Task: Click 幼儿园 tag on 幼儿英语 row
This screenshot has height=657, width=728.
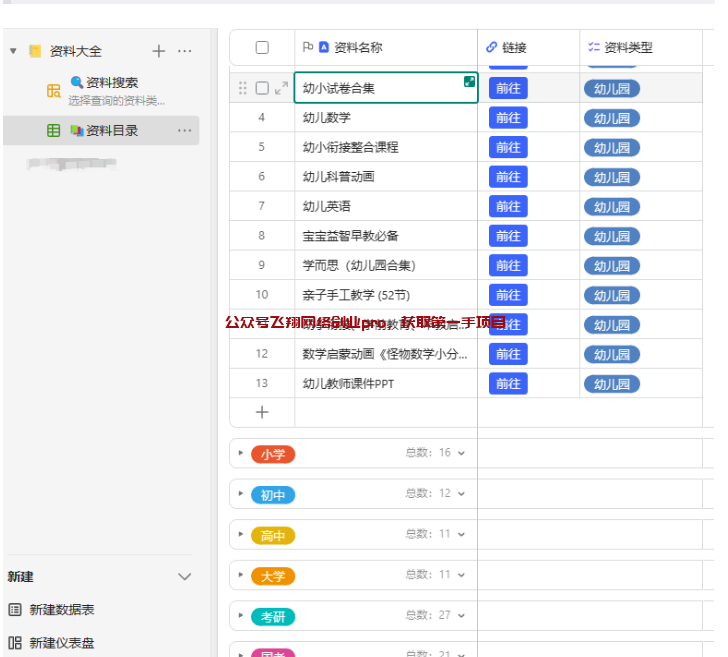Action: click(611, 207)
